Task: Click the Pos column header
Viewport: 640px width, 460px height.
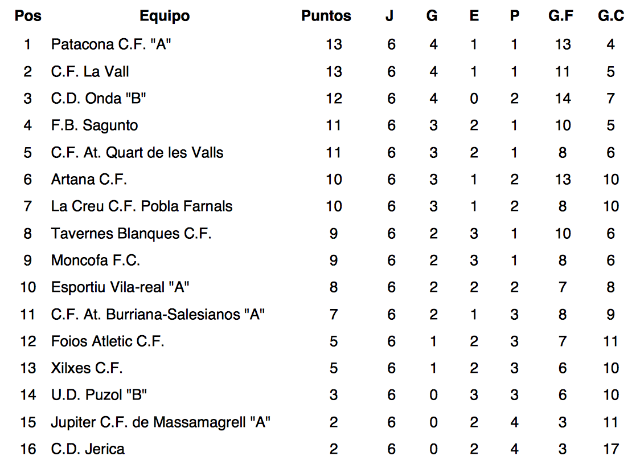Action: [x=27, y=16]
